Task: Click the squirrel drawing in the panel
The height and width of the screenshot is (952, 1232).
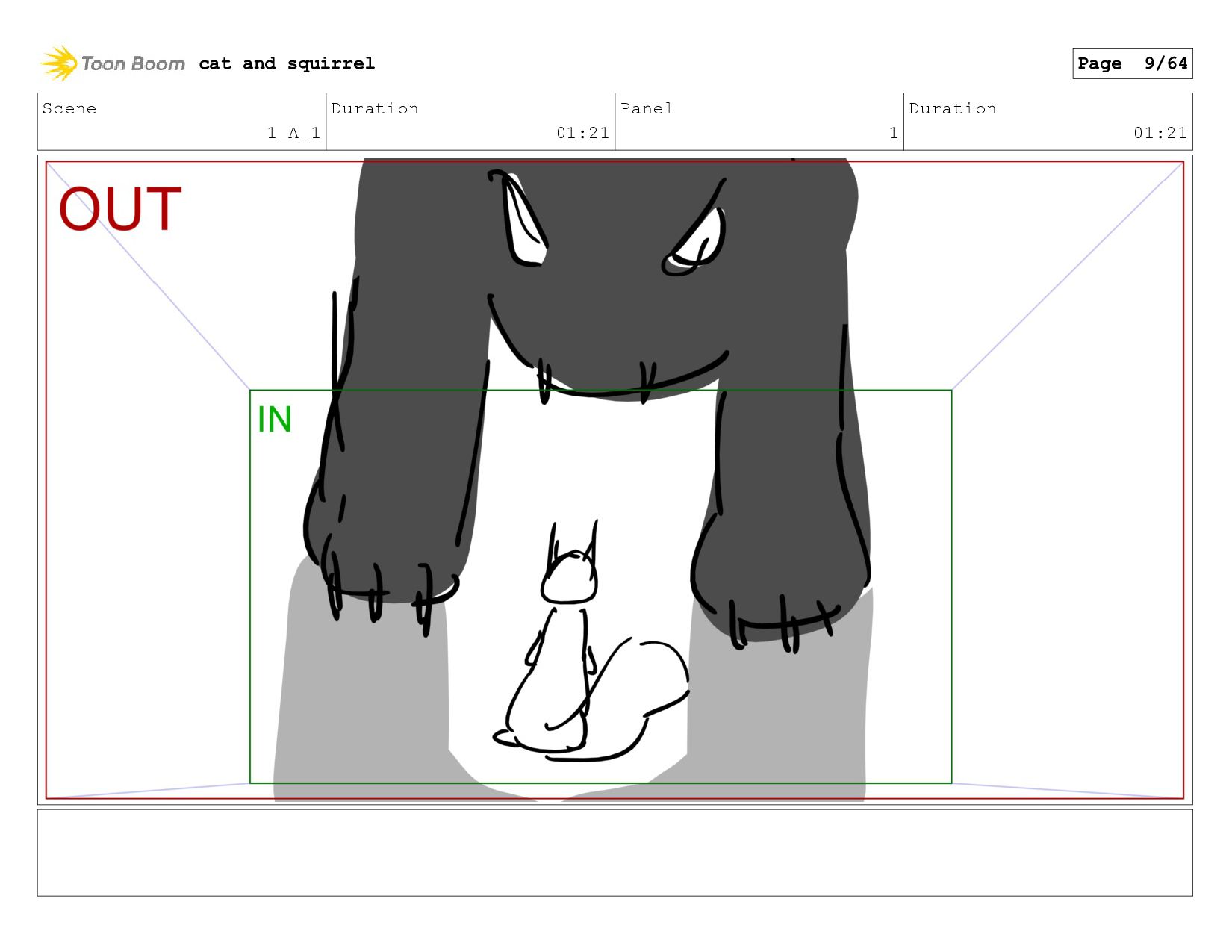Action: (590, 642)
